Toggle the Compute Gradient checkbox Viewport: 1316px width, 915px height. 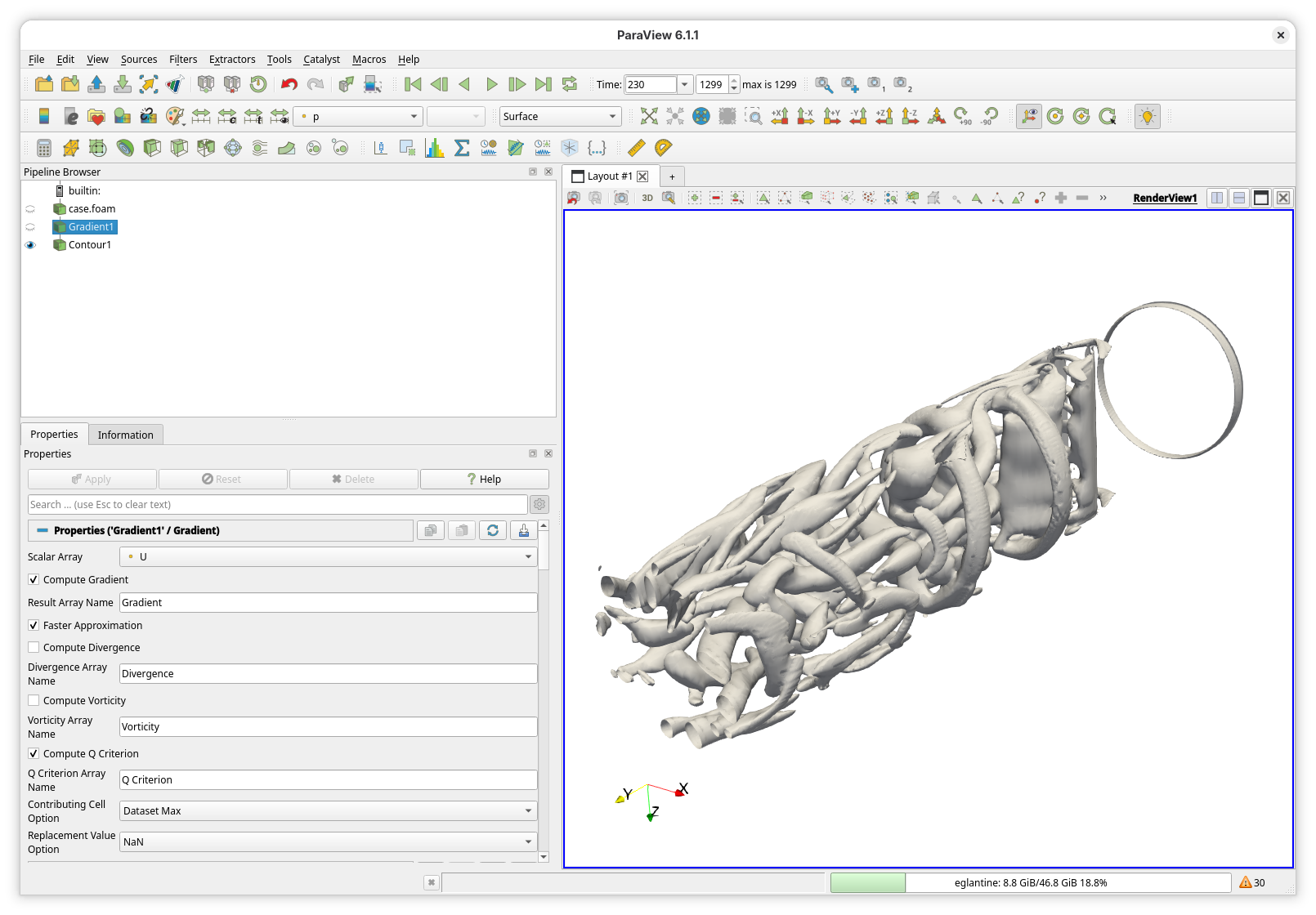[34, 580]
